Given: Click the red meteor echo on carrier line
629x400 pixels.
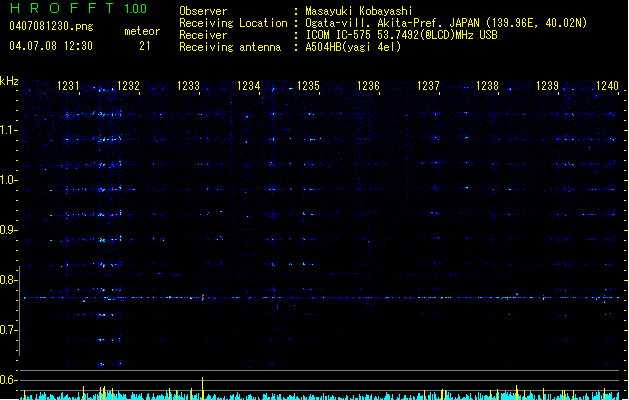Looking at the screenshot, I should 203,297.
